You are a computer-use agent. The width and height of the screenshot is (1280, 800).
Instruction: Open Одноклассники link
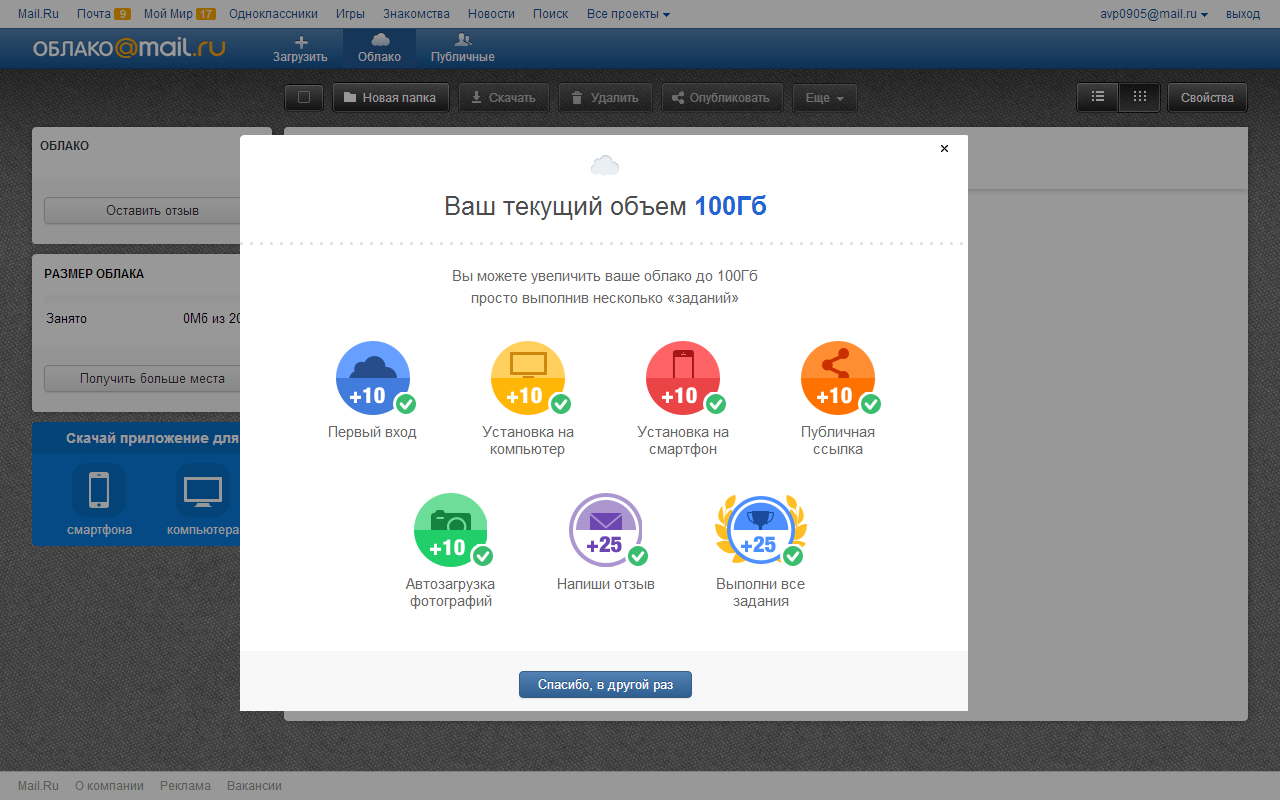tap(273, 14)
